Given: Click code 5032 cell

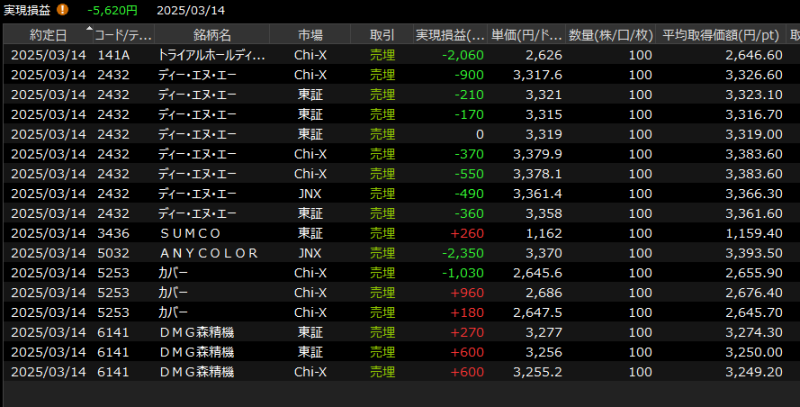Looking at the screenshot, I should click(x=113, y=253).
